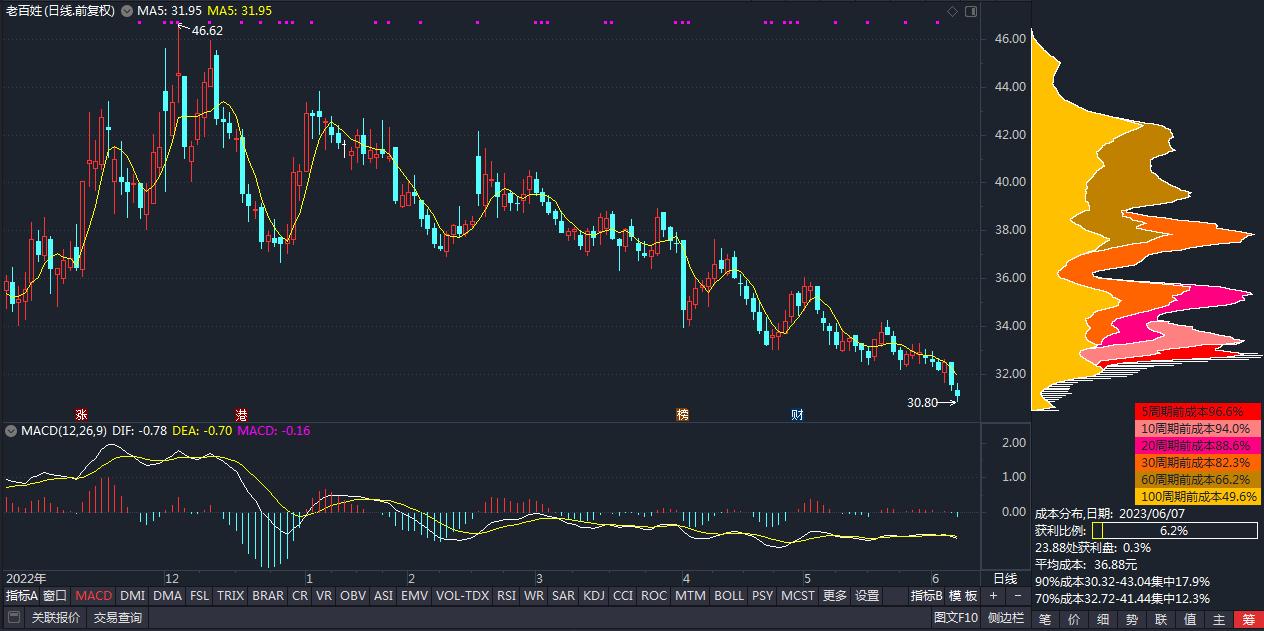Switch to the 价 tab in right panel
This screenshot has height=631, width=1264.
(1071, 618)
